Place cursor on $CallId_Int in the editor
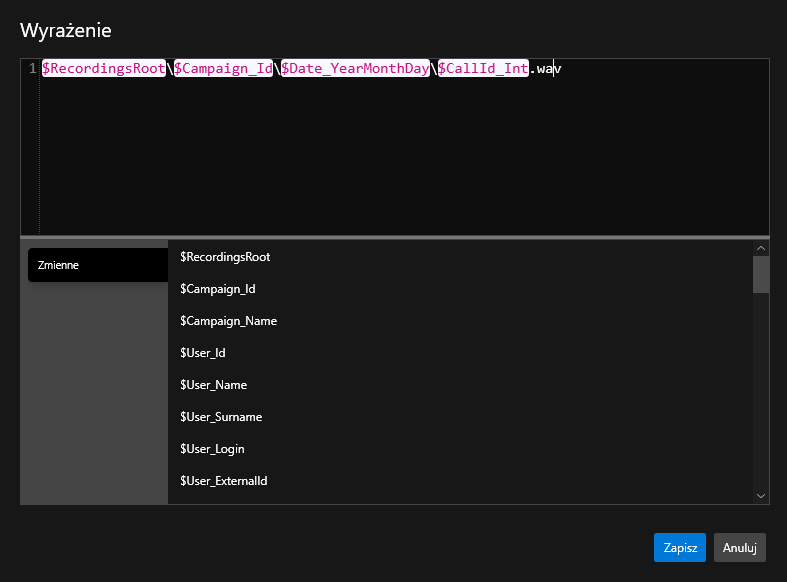The height and width of the screenshot is (582, 787). click(483, 68)
